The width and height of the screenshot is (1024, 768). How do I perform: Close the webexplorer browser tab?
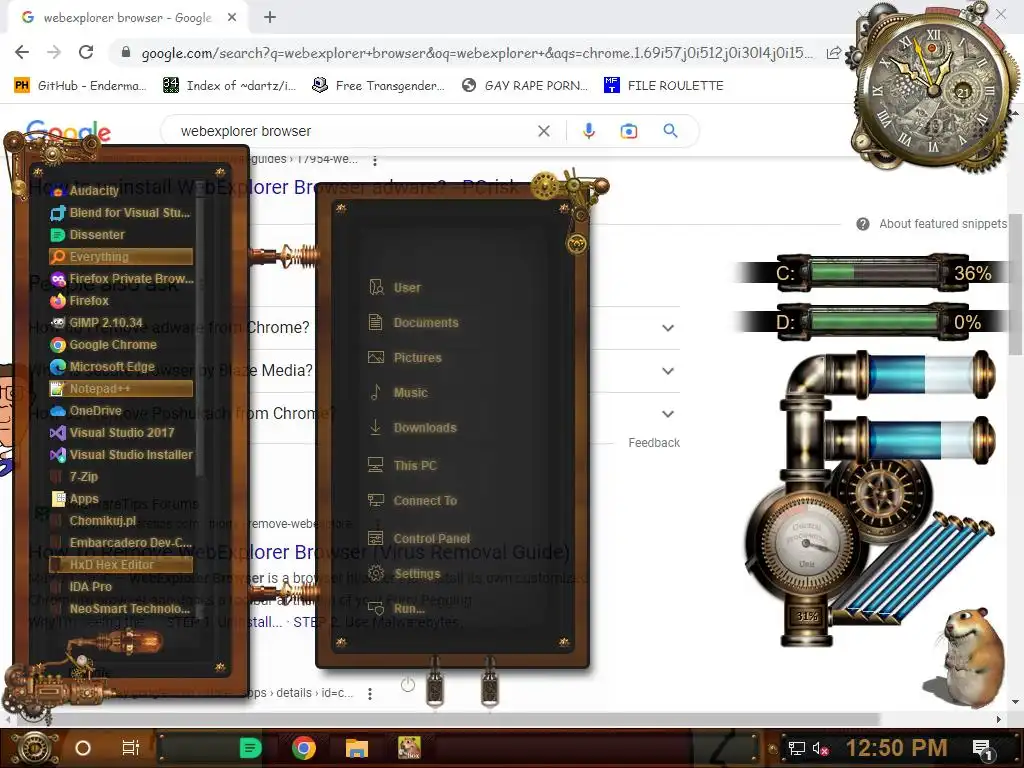[x=232, y=18]
